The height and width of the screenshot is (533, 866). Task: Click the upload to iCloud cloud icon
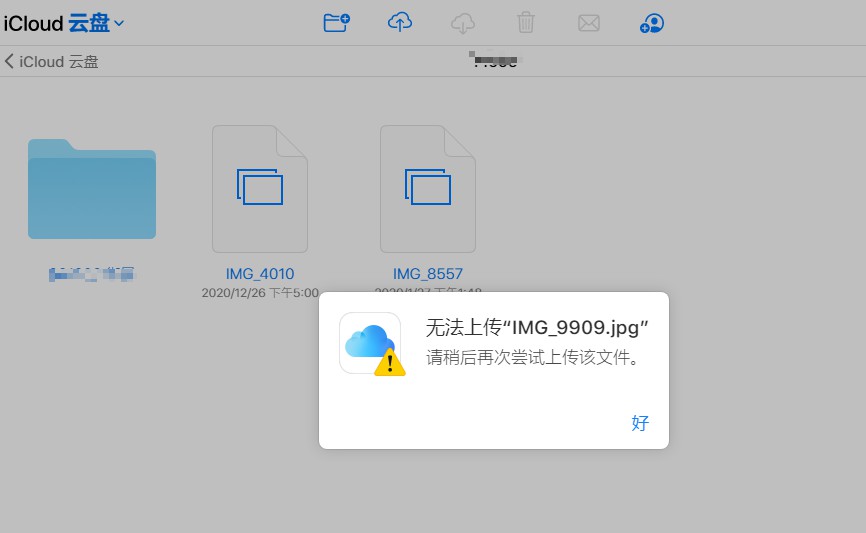[x=400, y=23]
